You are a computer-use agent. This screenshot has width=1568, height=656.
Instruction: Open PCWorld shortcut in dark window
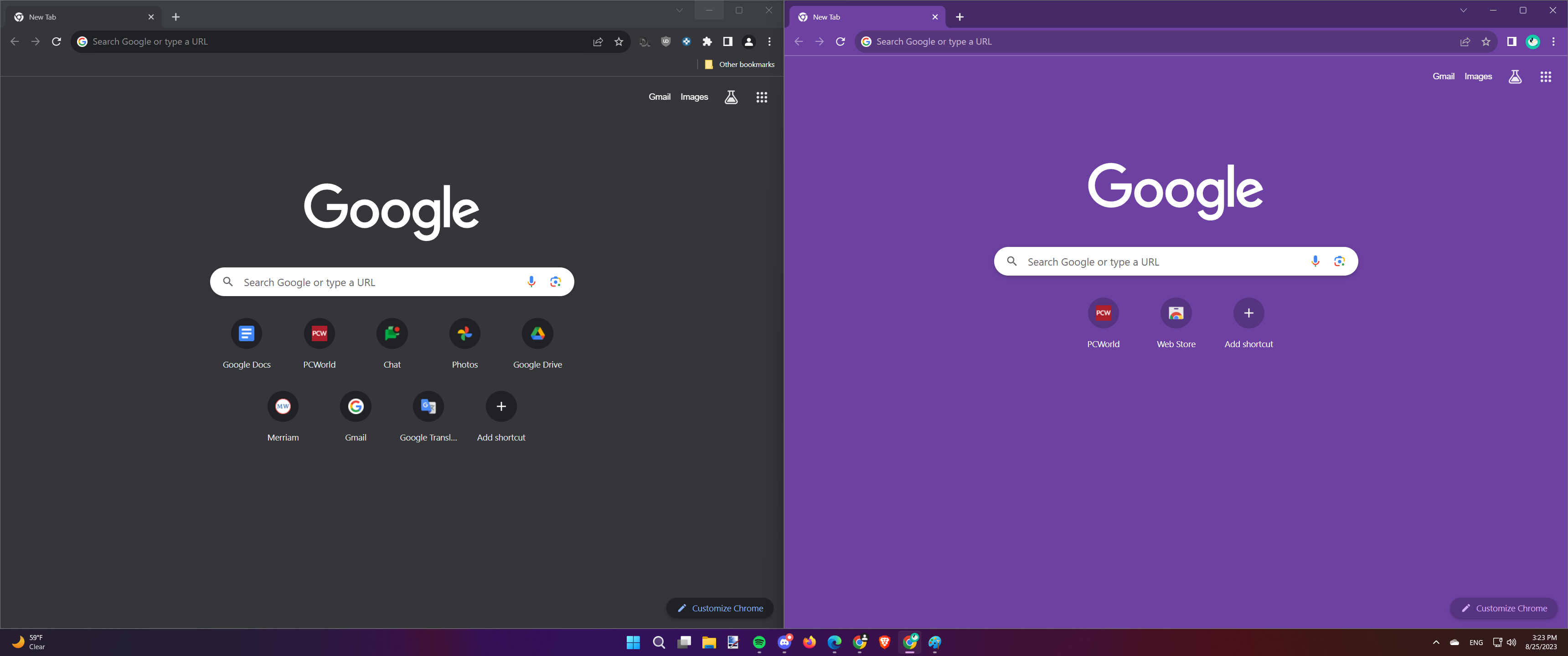click(320, 344)
